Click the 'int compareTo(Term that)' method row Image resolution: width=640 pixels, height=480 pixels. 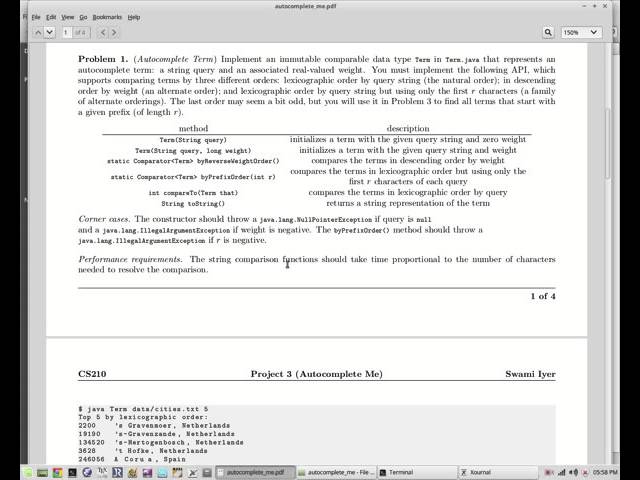(x=193, y=193)
